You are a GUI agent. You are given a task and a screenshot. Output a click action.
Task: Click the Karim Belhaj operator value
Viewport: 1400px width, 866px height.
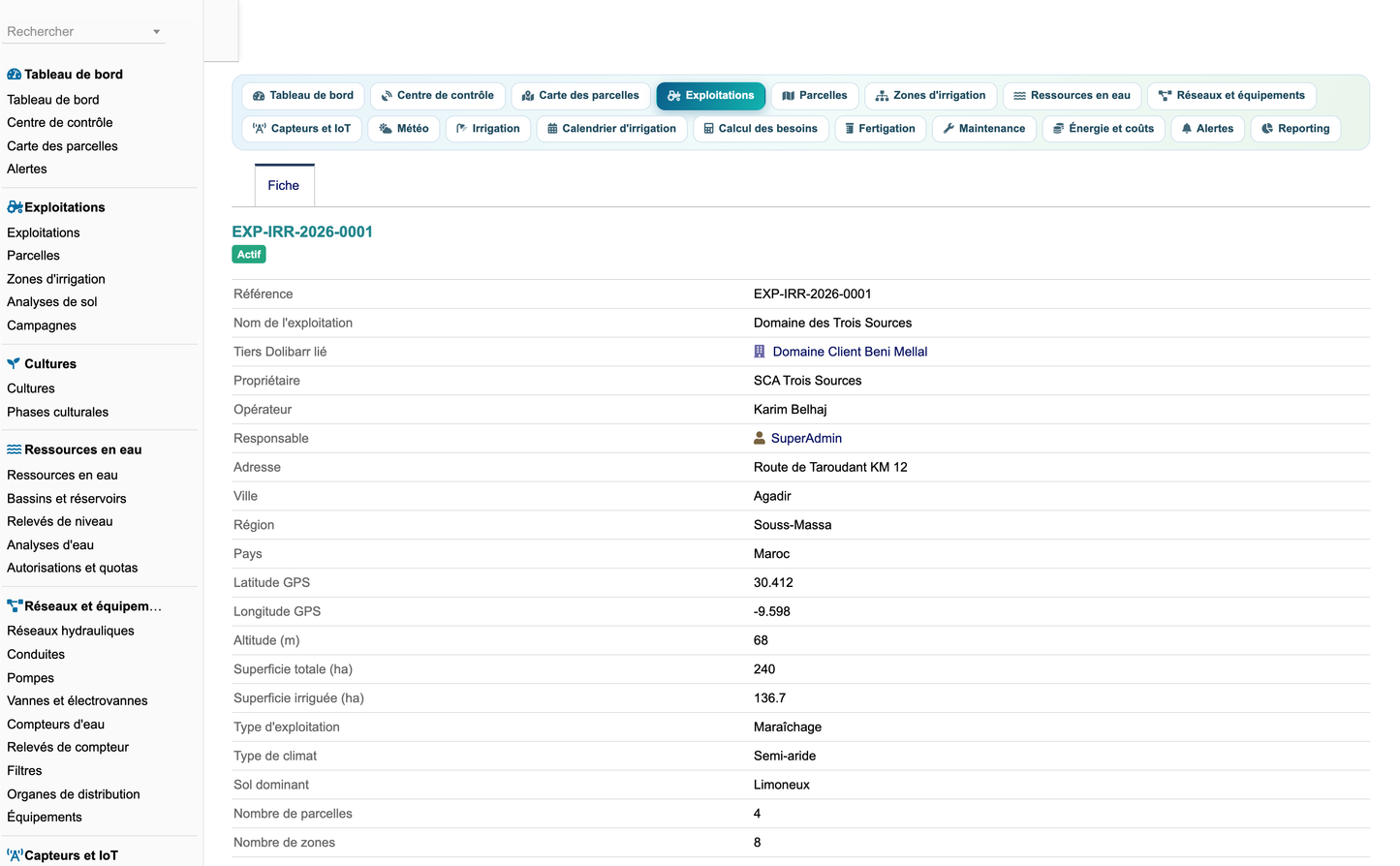click(791, 410)
